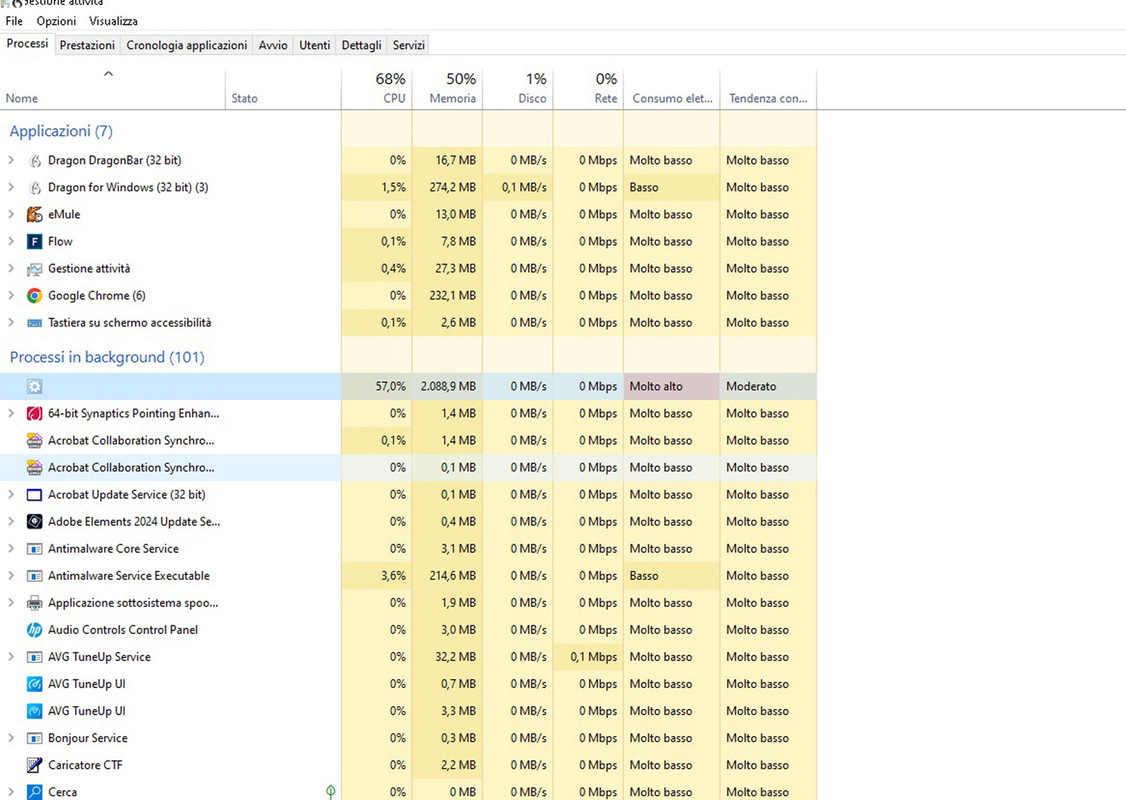Click the Synaptics Pointing Enhancer icon
Screen dimensions: 1126x800
[34, 414]
